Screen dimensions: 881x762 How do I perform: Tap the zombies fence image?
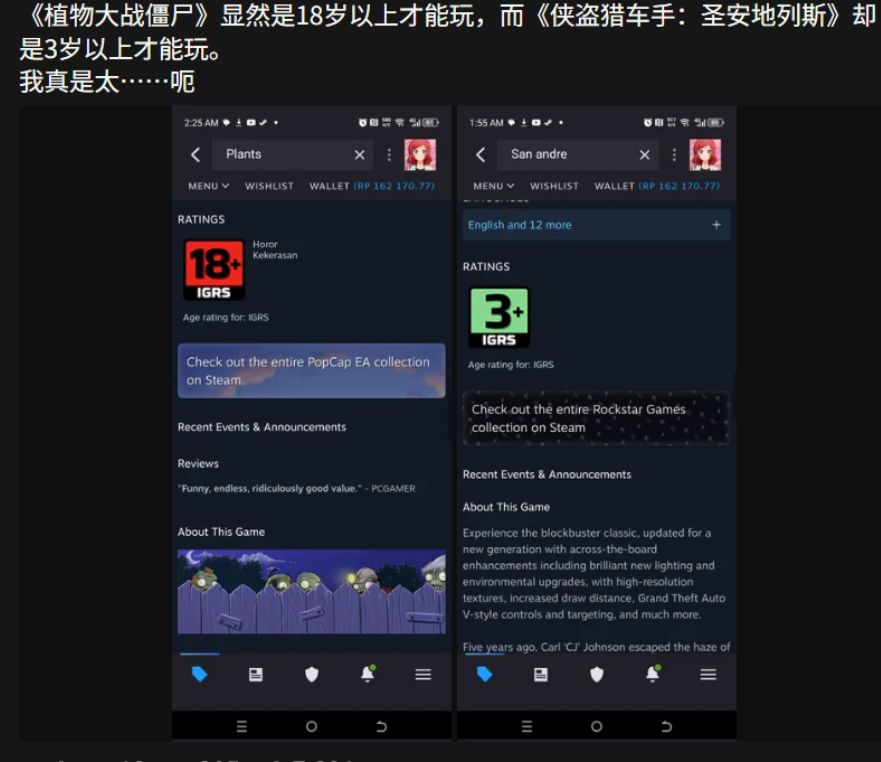point(311,591)
